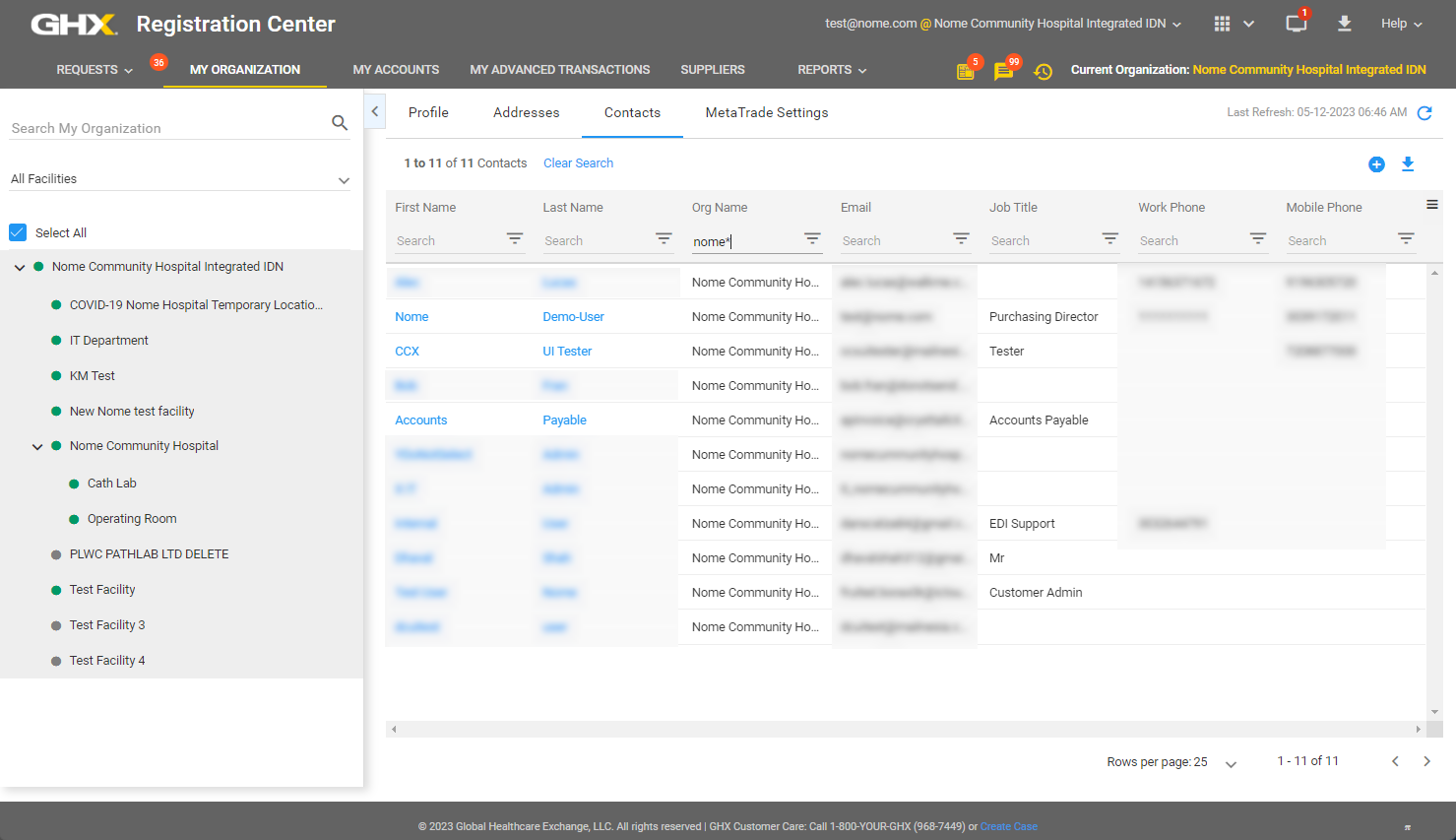Select the Operating Room facility
1456x840 pixels.
click(132, 519)
